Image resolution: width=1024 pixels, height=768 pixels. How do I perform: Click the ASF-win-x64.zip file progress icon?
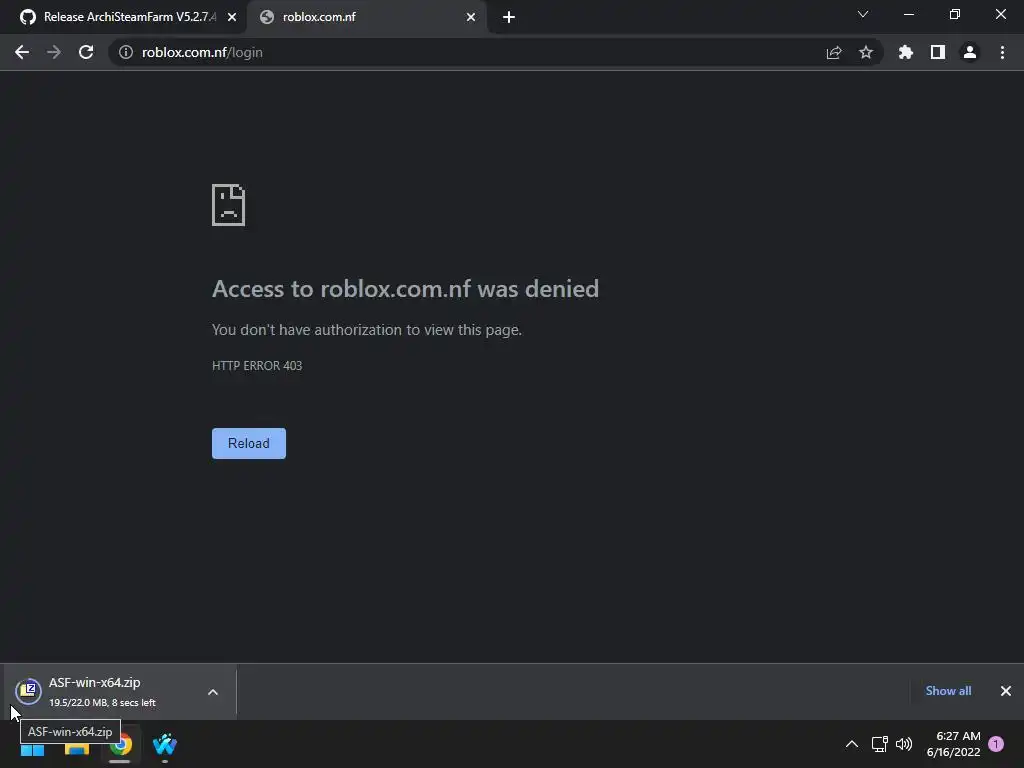pyautogui.click(x=29, y=691)
